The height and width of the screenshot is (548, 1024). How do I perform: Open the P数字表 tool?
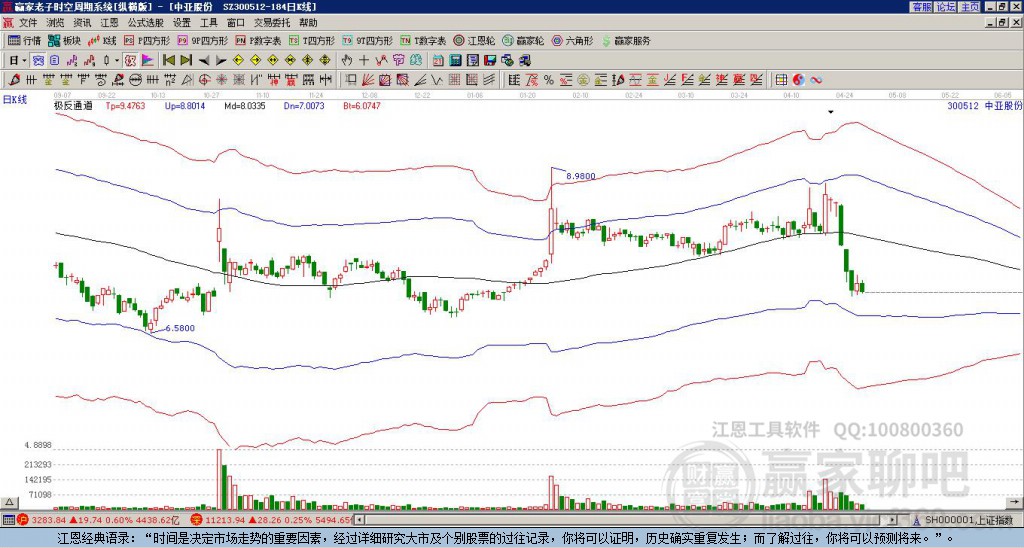[x=258, y=40]
